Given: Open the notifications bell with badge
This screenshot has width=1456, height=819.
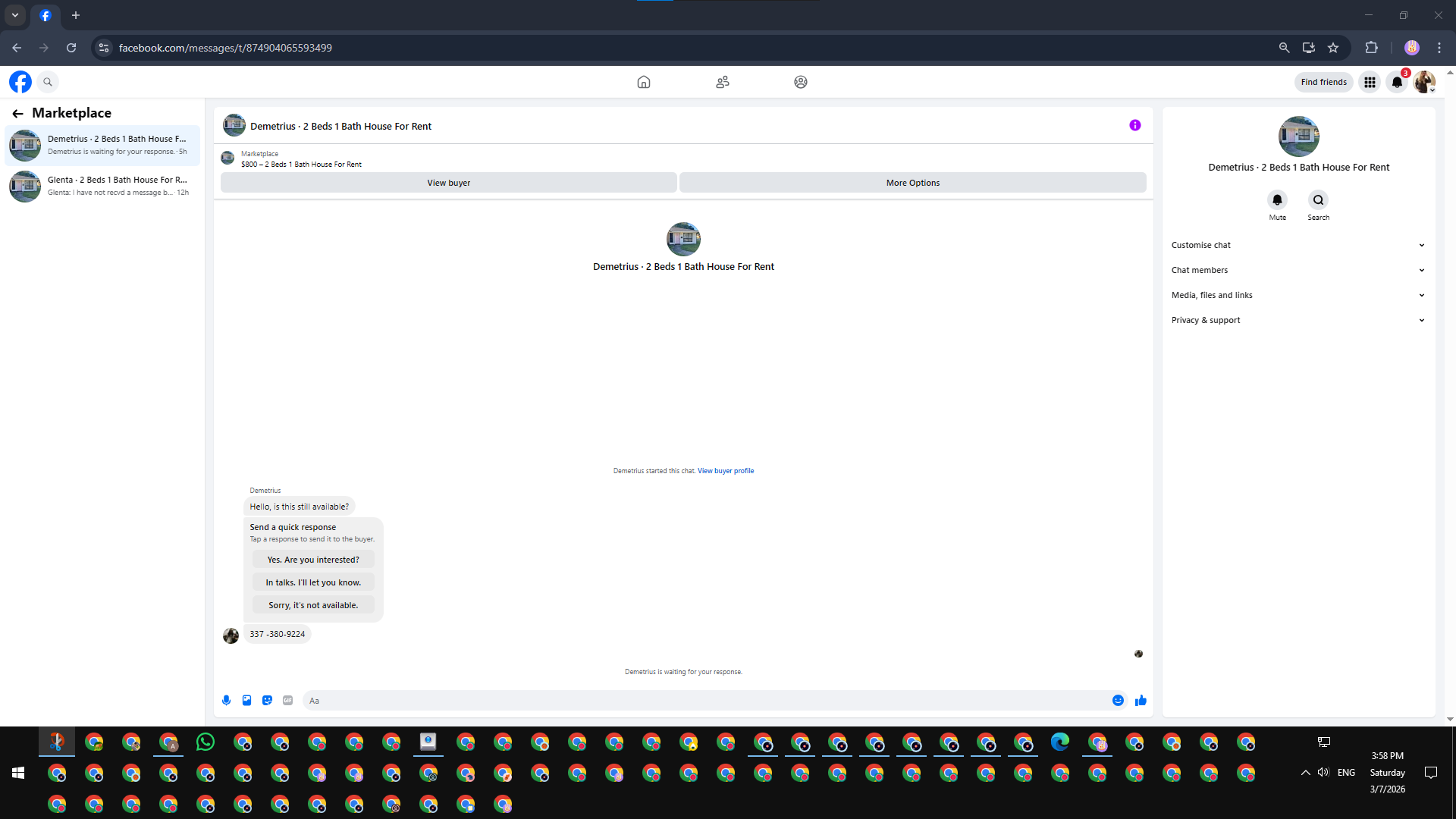Looking at the screenshot, I should tap(1397, 82).
